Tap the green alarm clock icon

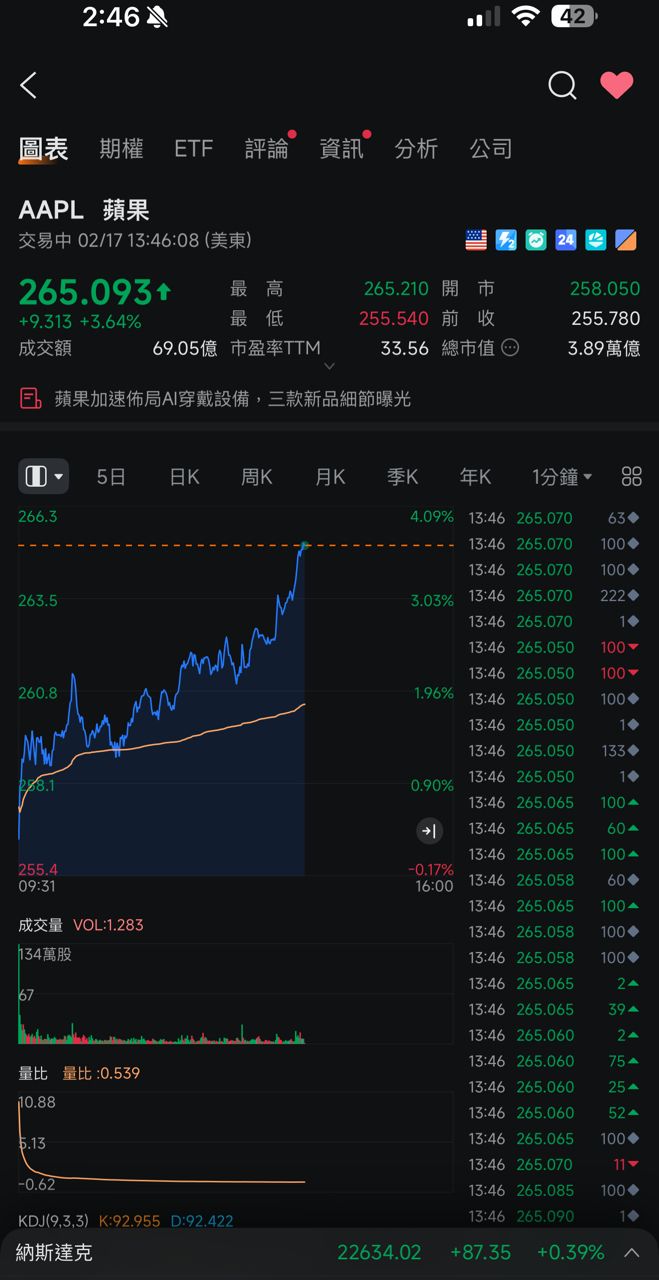point(536,240)
